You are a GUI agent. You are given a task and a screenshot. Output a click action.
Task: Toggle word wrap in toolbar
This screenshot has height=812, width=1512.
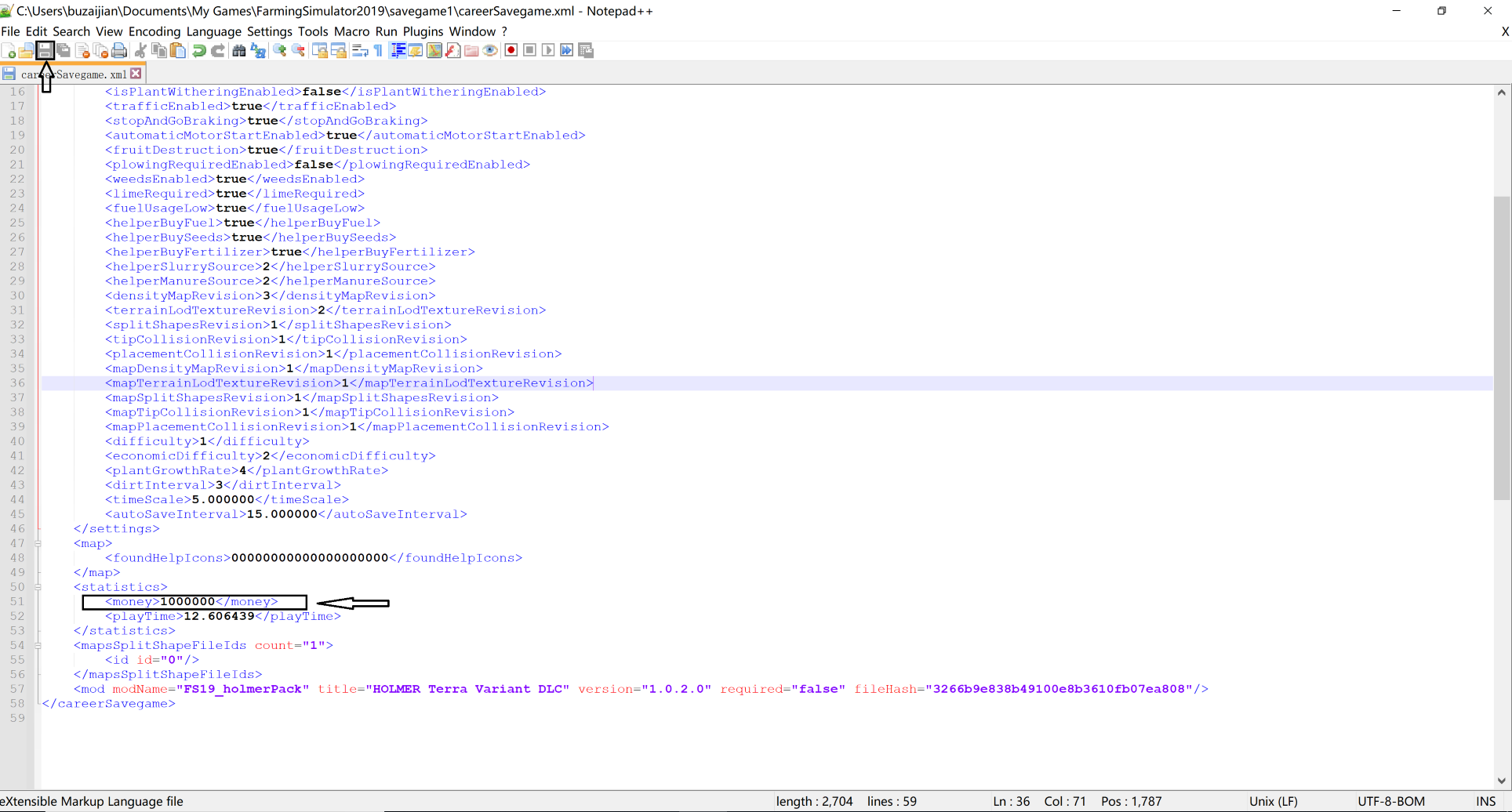pyautogui.click(x=360, y=50)
